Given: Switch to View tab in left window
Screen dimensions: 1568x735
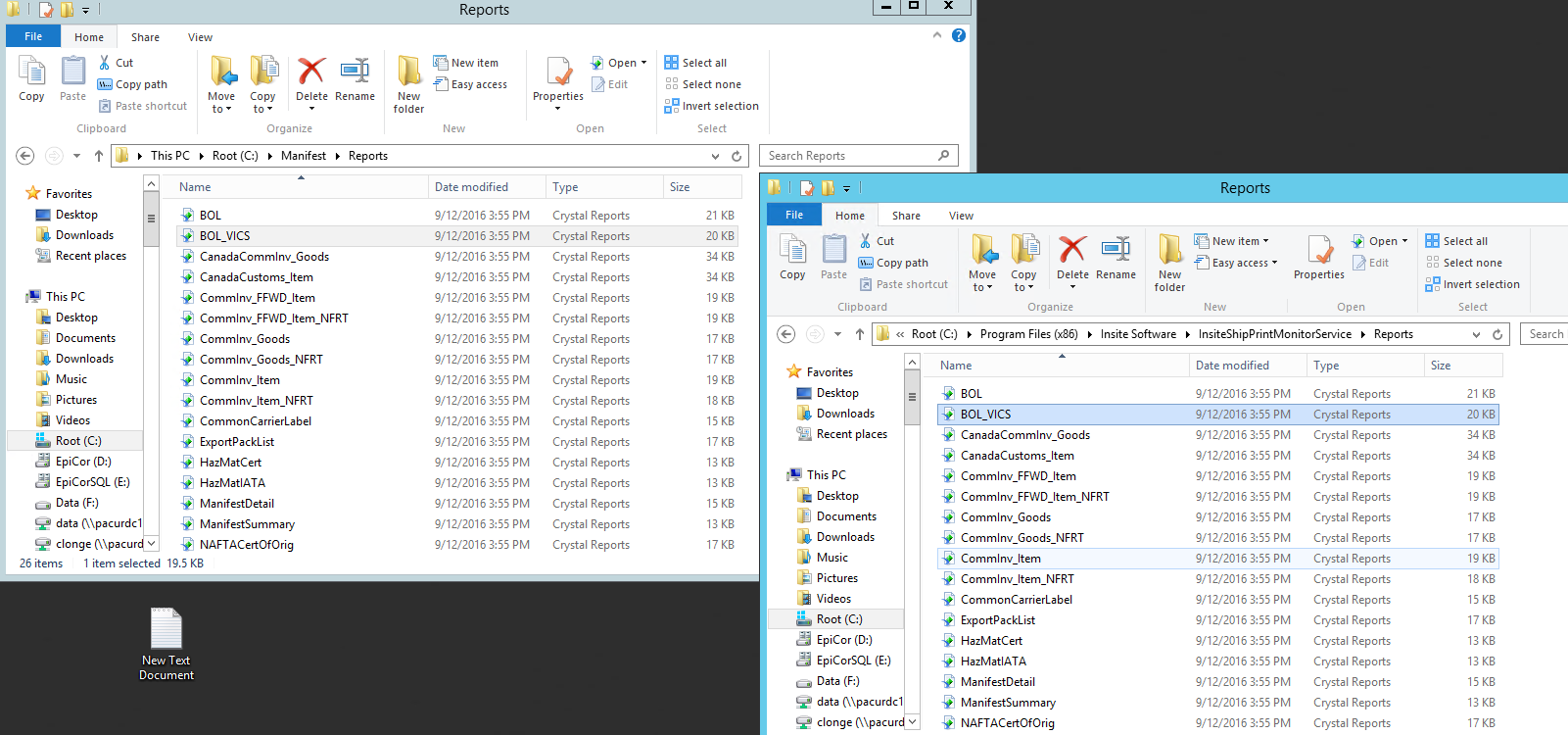Looking at the screenshot, I should (200, 37).
